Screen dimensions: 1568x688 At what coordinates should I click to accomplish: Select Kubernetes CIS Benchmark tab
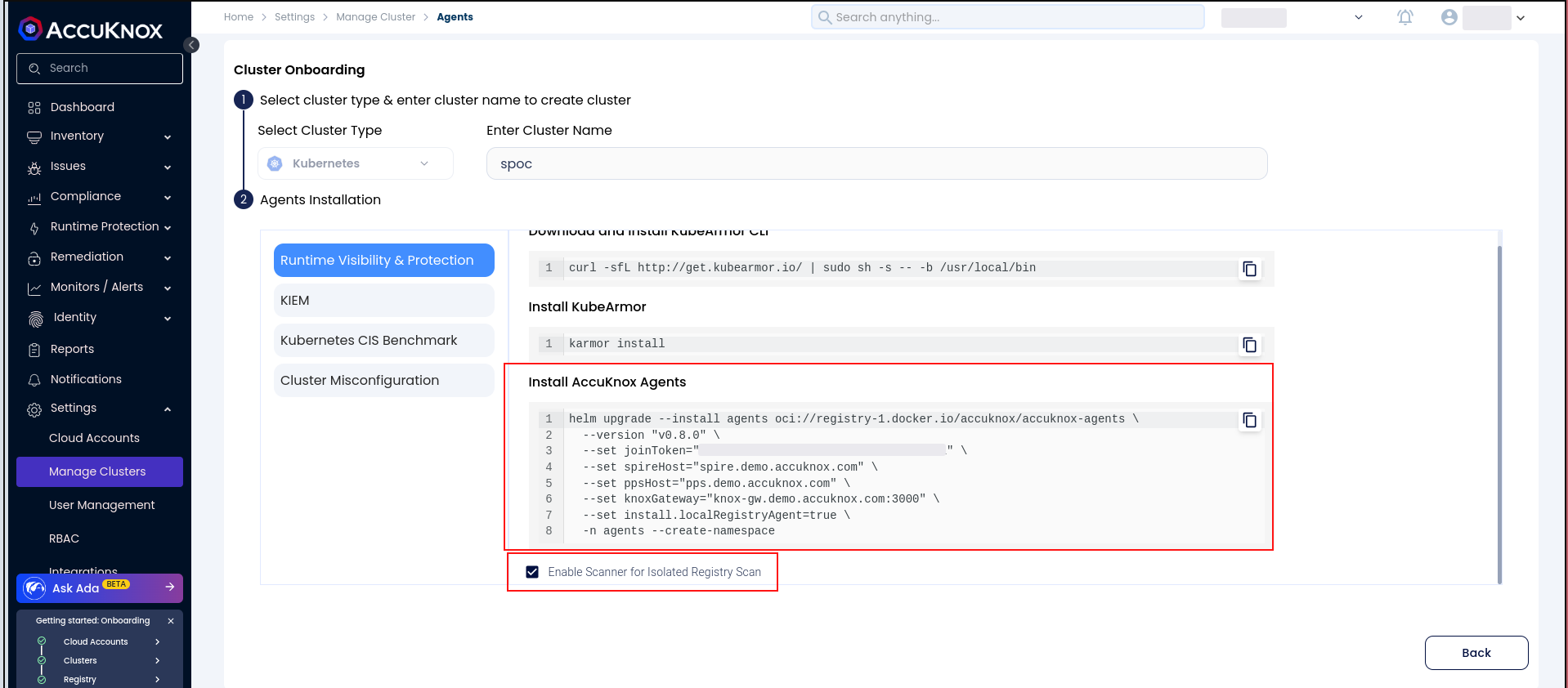[384, 341]
